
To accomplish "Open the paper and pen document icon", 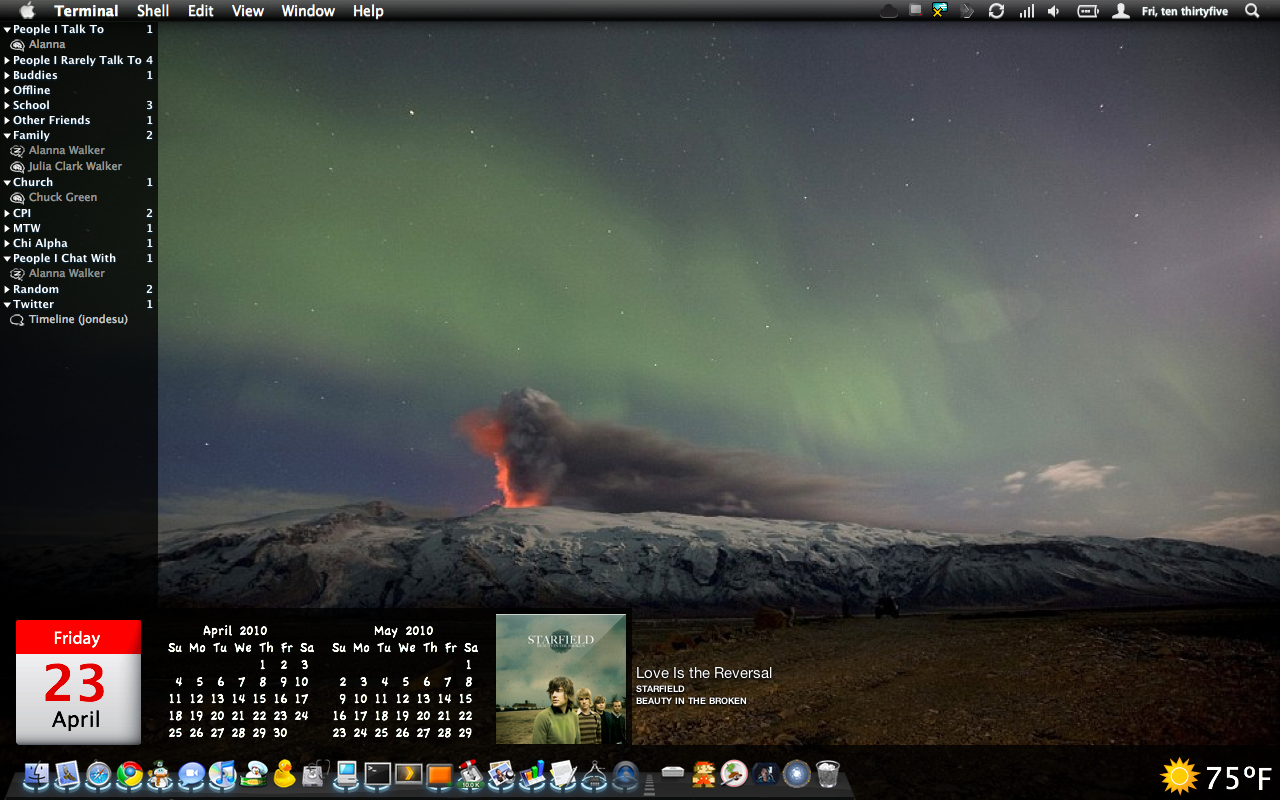I will pos(563,774).
